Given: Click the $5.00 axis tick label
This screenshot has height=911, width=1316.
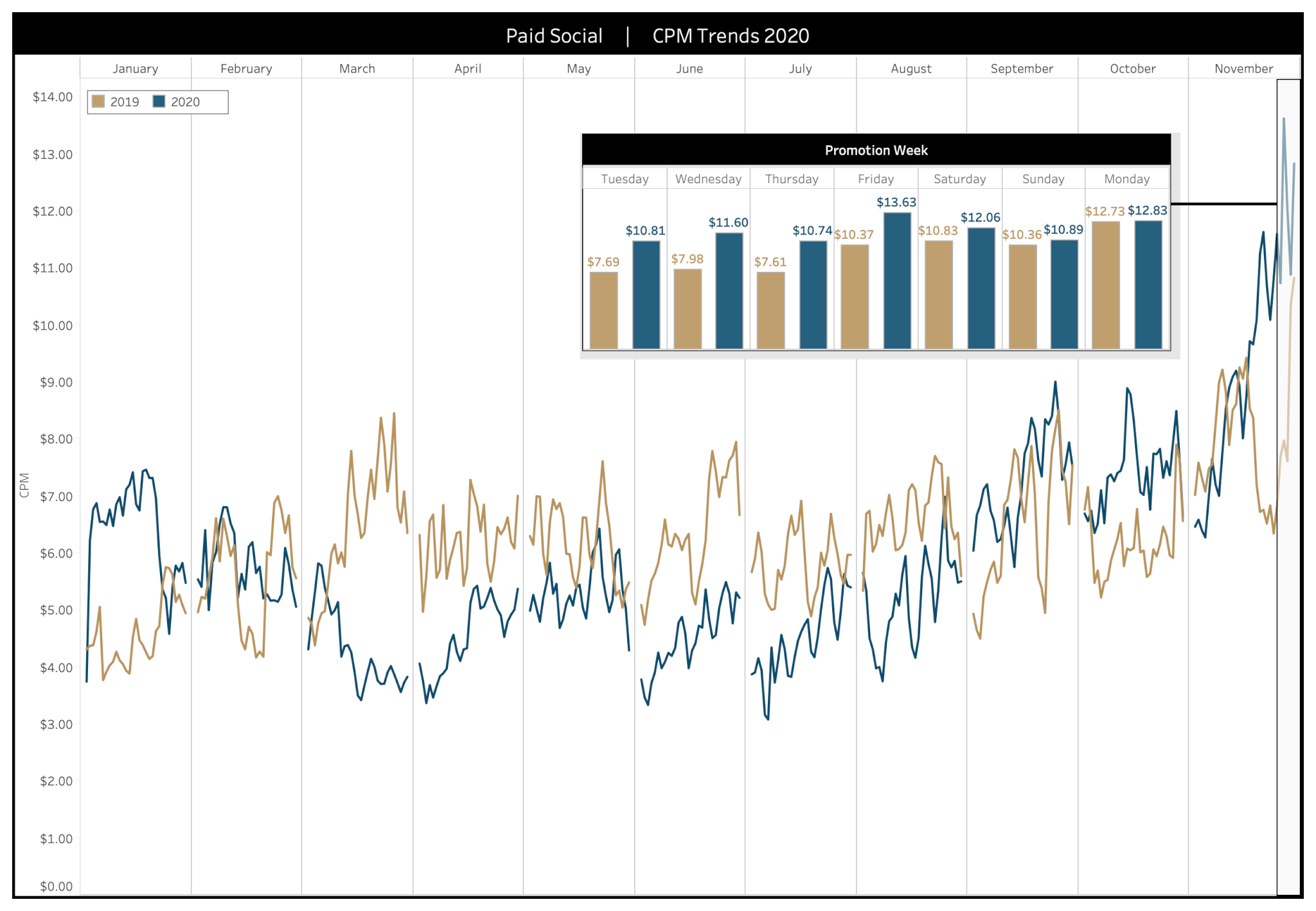Looking at the screenshot, I should click(56, 610).
